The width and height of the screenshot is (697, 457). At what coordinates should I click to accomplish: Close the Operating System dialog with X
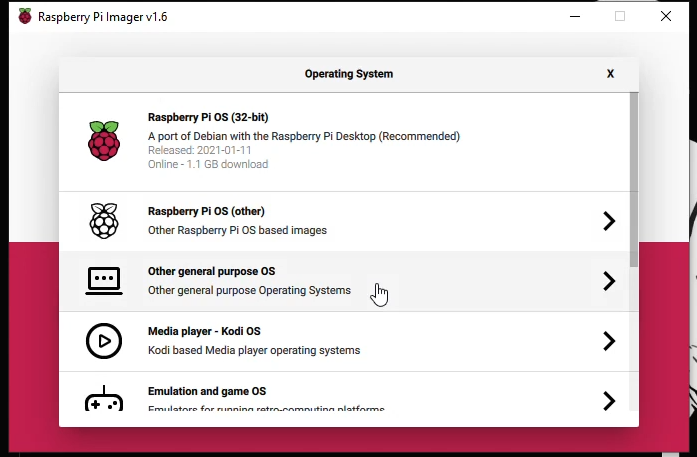tap(610, 74)
